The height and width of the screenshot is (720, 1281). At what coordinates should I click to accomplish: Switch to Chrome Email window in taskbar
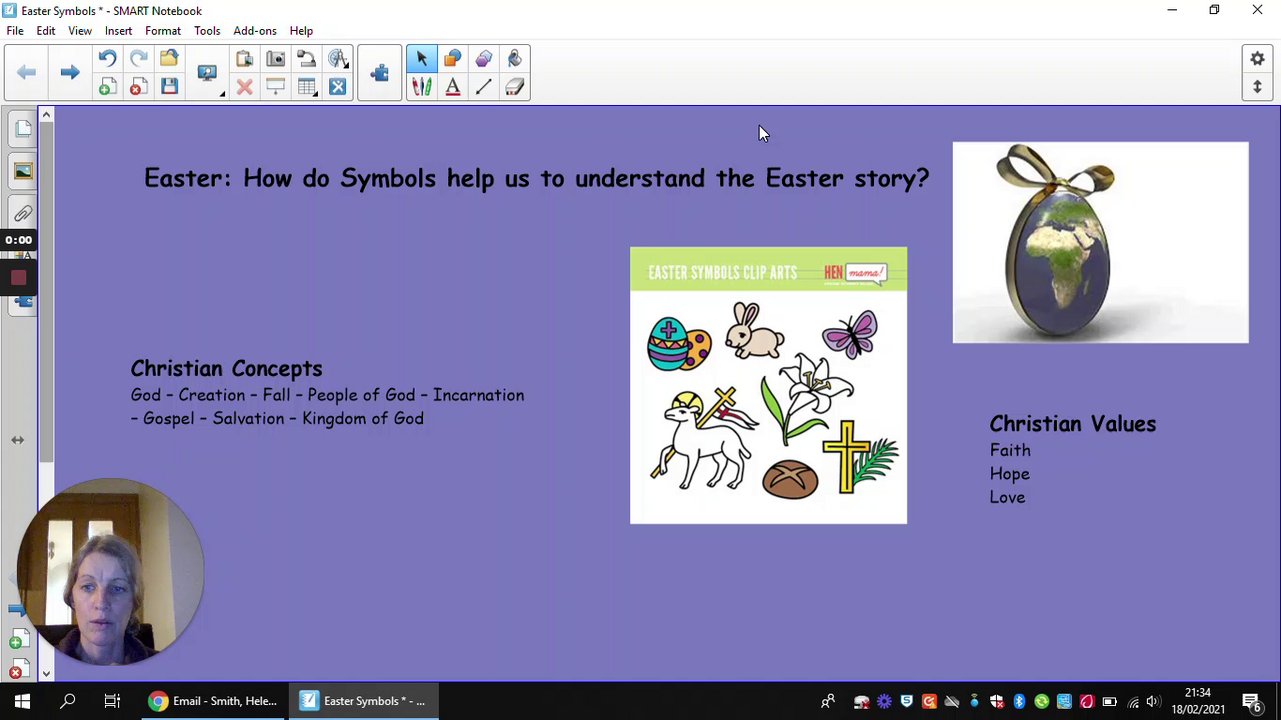213,701
